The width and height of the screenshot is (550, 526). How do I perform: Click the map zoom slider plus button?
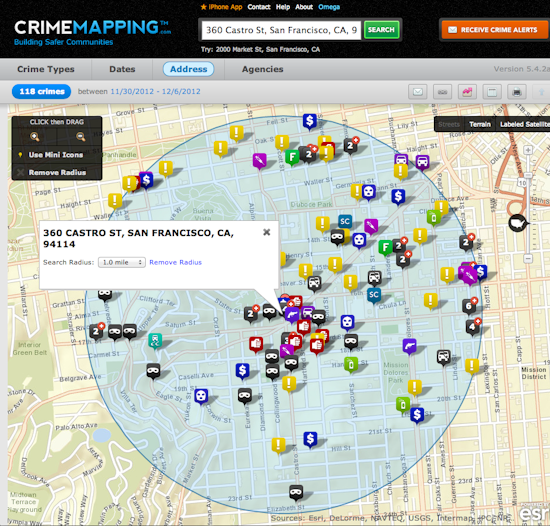(x=528, y=150)
